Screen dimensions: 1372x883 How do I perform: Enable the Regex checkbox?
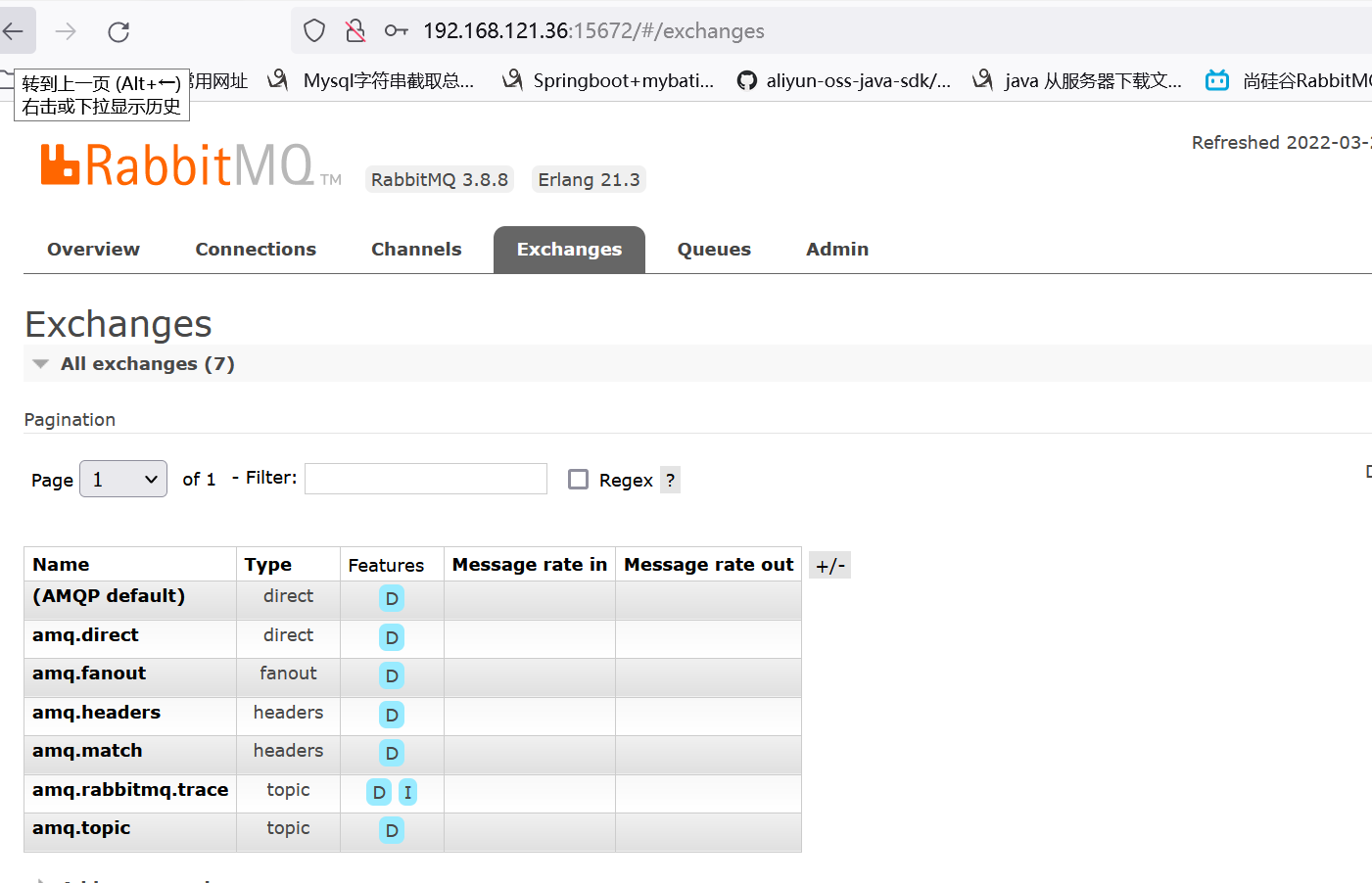(x=578, y=479)
